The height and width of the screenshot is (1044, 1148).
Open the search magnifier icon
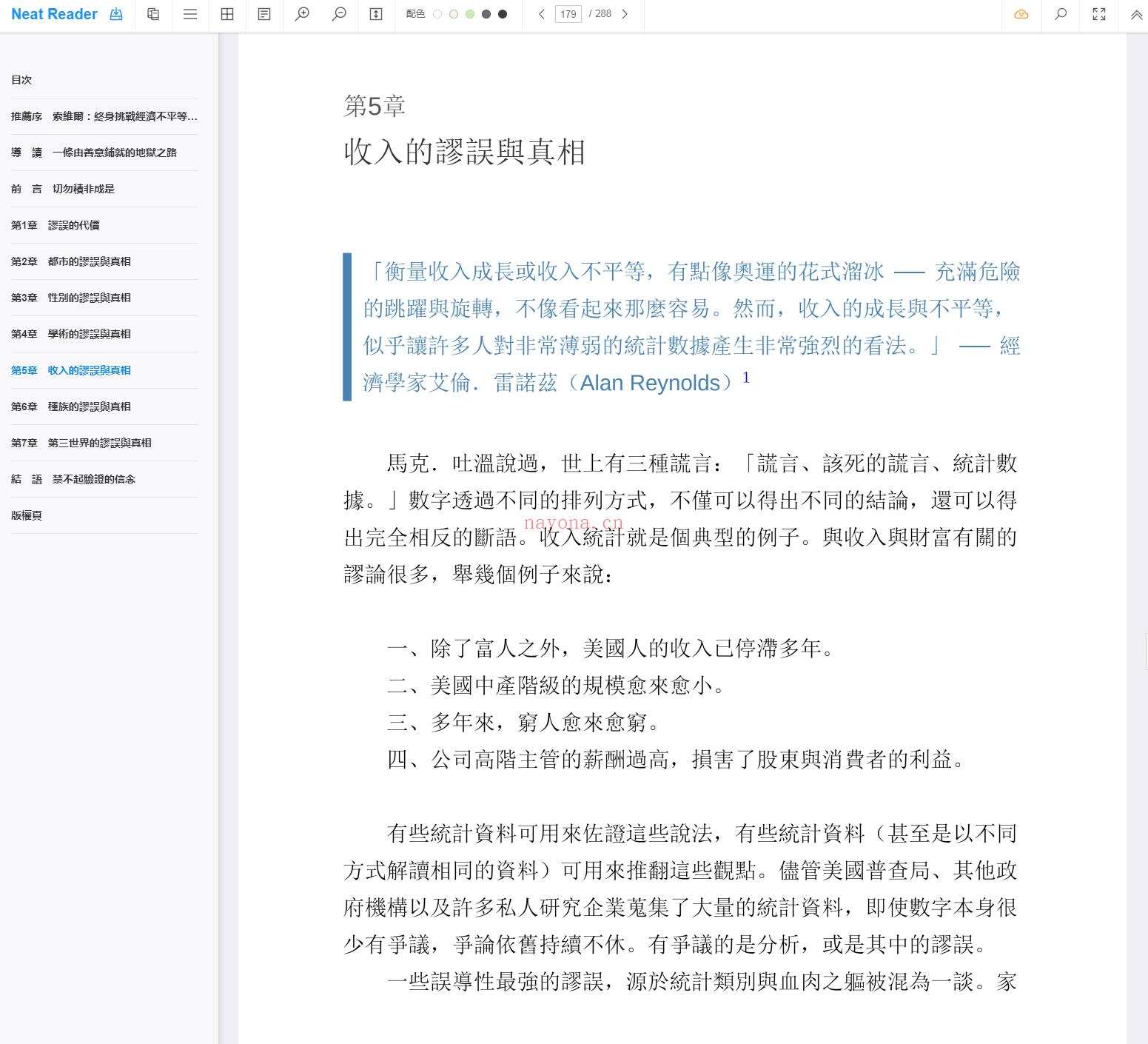click(1061, 14)
